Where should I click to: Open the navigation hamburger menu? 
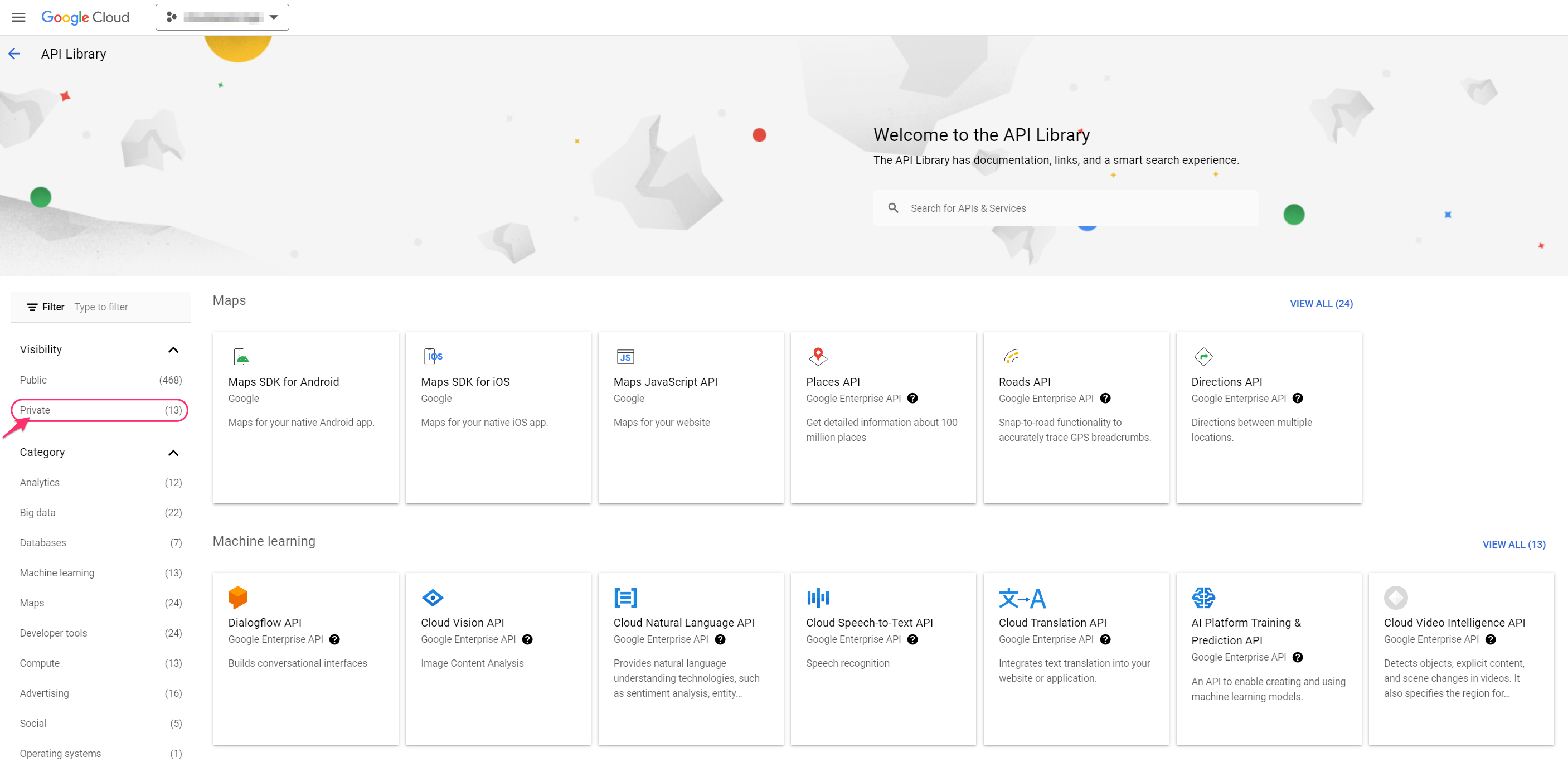pyautogui.click(x=18, y=17)
